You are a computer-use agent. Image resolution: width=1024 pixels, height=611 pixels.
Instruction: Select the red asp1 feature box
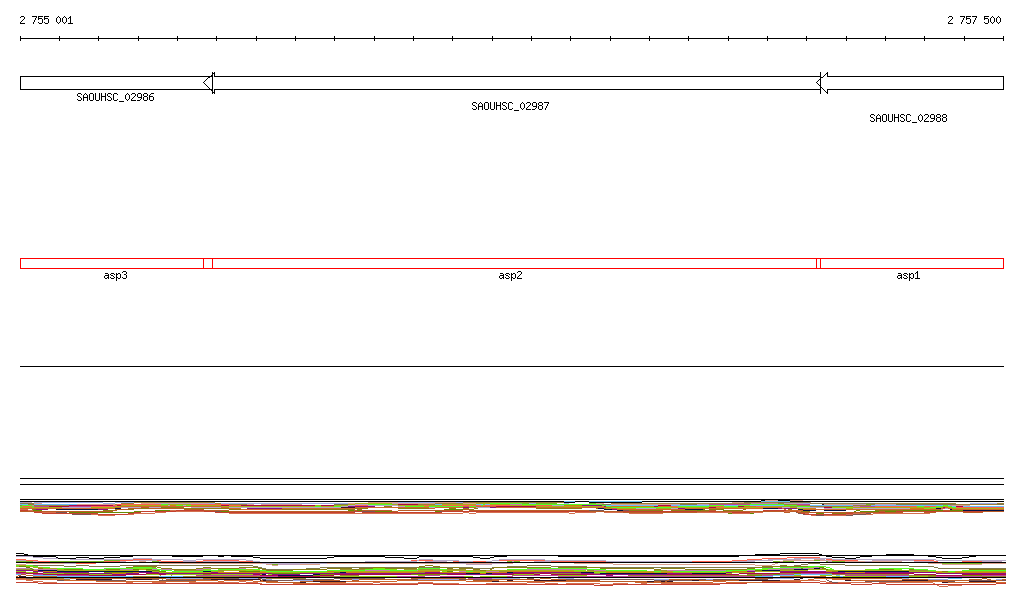click(910, 264)
